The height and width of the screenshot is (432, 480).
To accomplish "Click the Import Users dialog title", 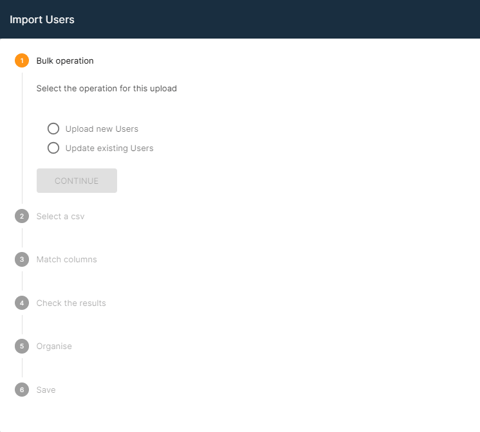I will [x=42, y=19].
